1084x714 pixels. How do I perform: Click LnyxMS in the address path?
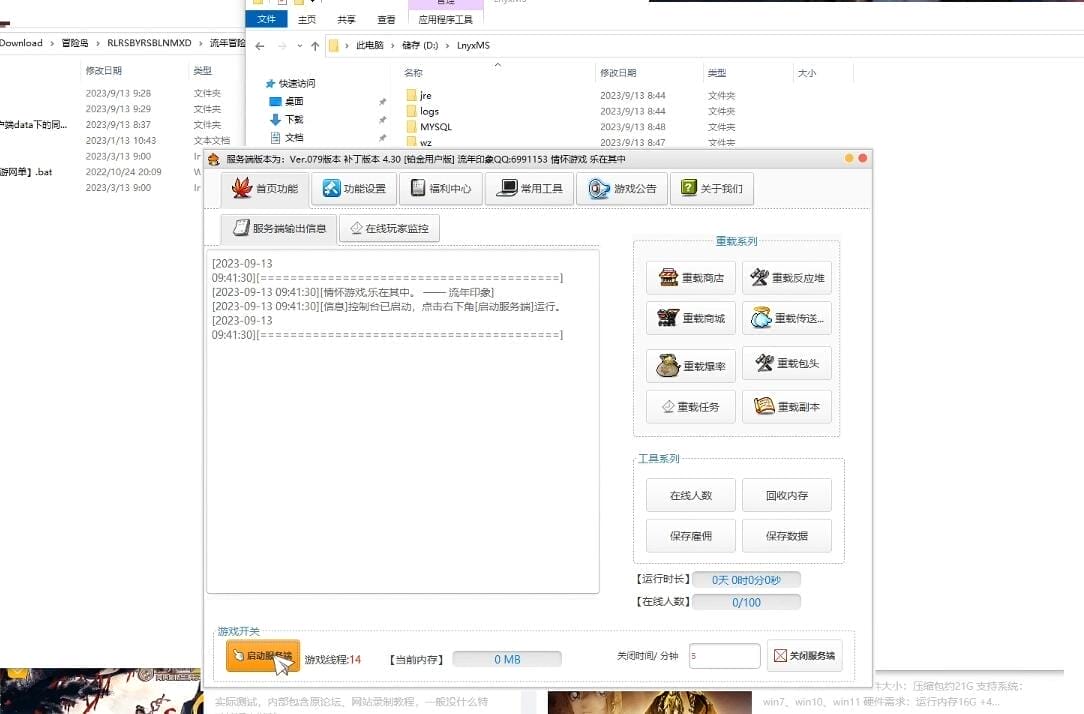tap(473, 46)
